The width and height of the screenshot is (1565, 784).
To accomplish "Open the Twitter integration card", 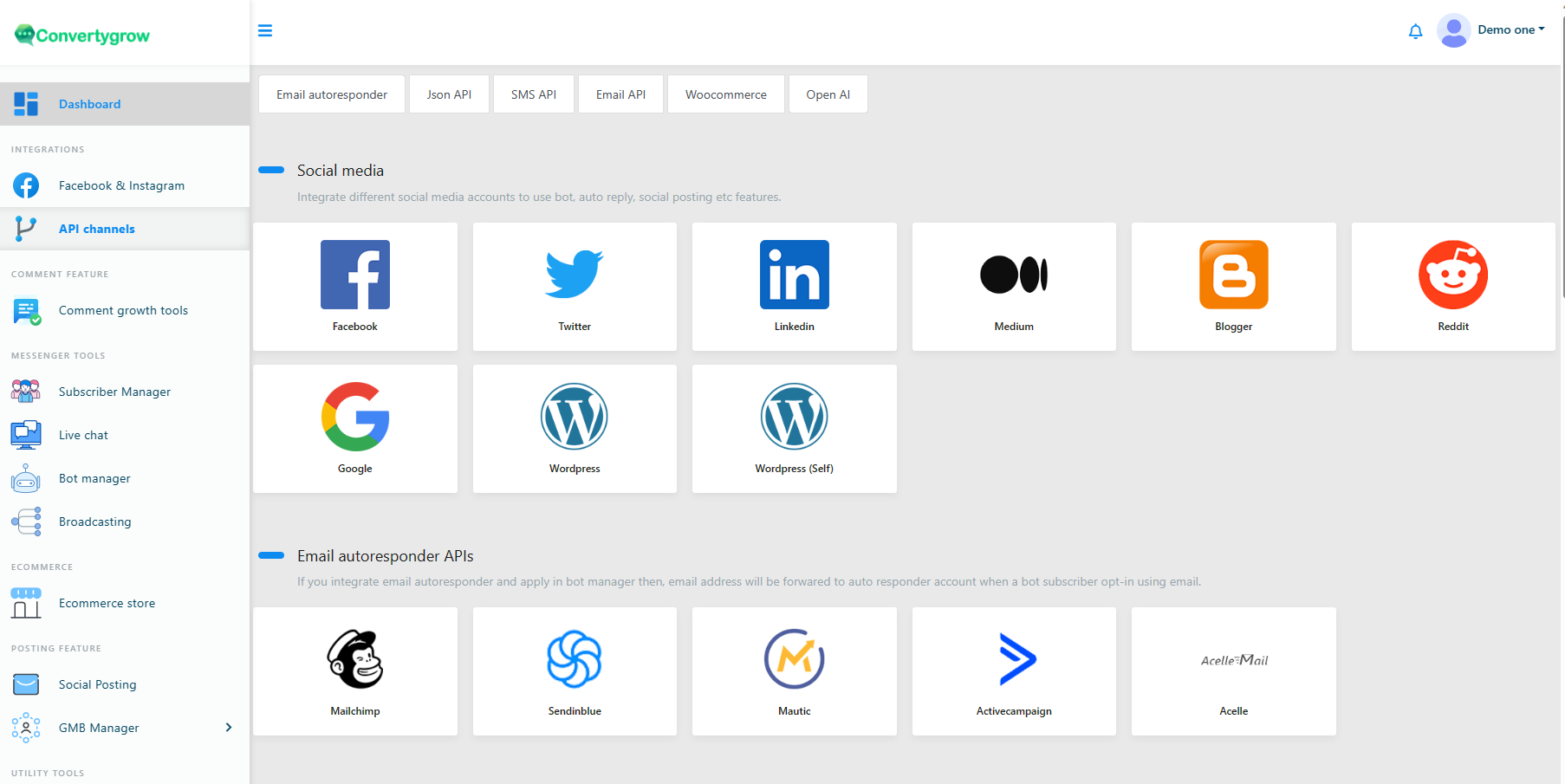I will (575, 287).
